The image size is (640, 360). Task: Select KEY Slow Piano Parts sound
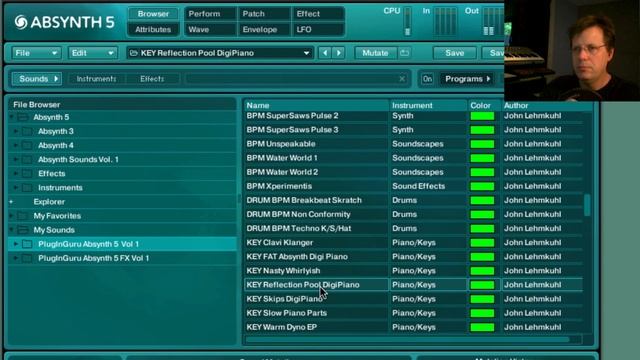point(287,313)
